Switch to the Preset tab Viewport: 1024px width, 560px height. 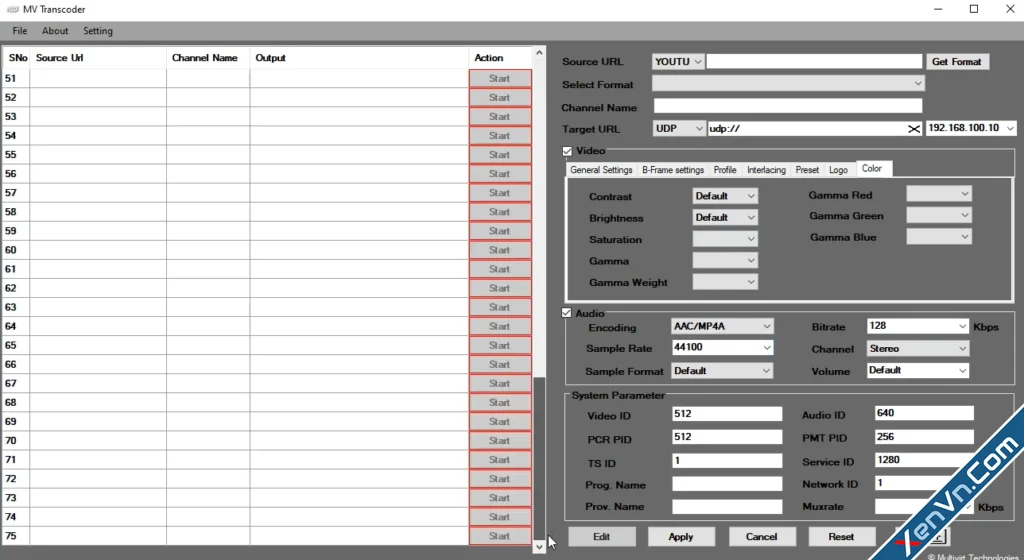[x=807, y=170]
